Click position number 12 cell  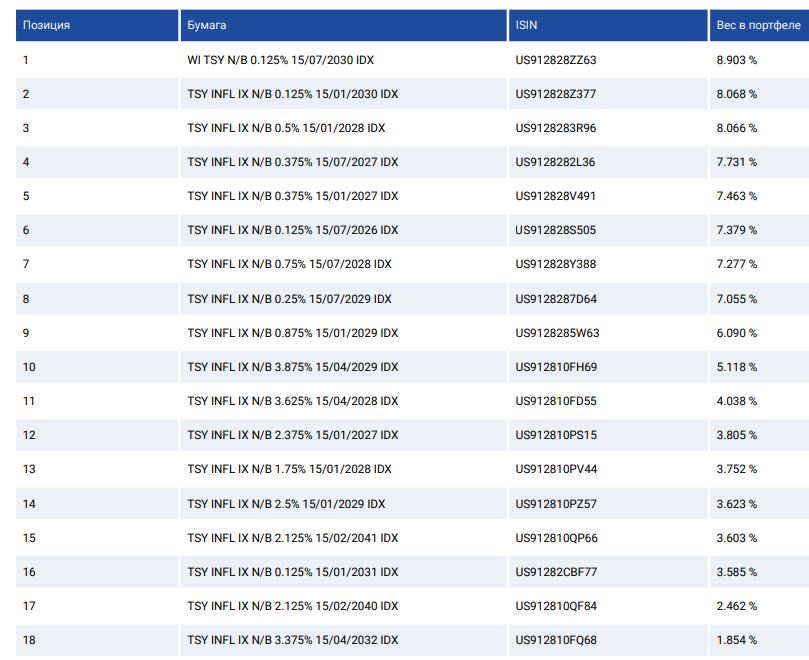[x=29, y=435]
